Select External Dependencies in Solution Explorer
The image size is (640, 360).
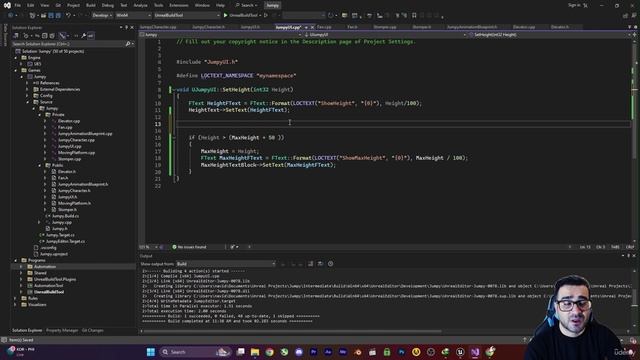[x=60, y=89]
